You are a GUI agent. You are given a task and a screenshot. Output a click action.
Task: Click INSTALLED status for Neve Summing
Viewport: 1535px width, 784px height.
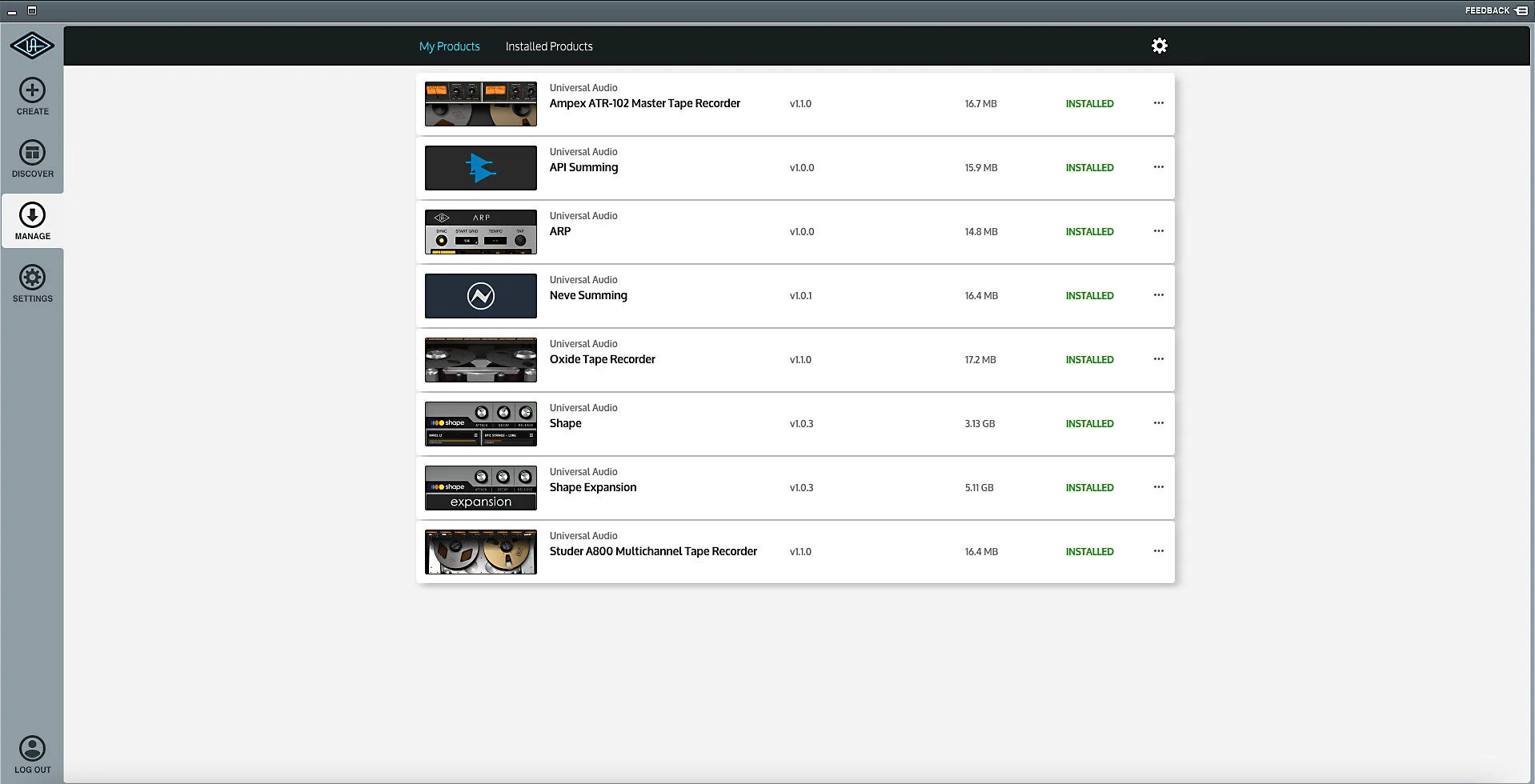(1089, 296)
